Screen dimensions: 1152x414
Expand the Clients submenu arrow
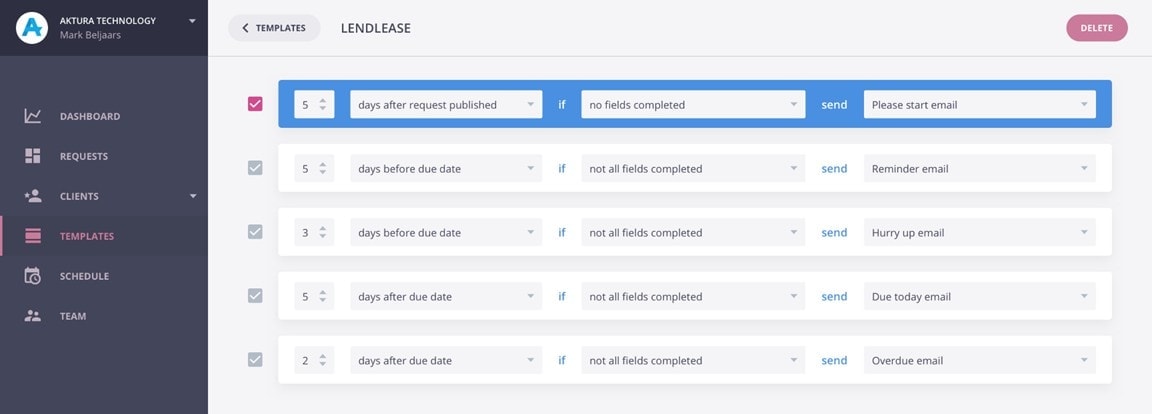coord(193,196)
